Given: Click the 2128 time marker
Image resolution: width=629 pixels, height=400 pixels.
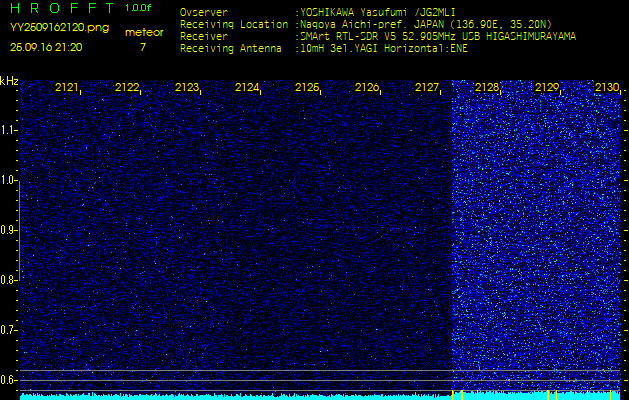Looking at the screenshot, I should tap(487, 87).
